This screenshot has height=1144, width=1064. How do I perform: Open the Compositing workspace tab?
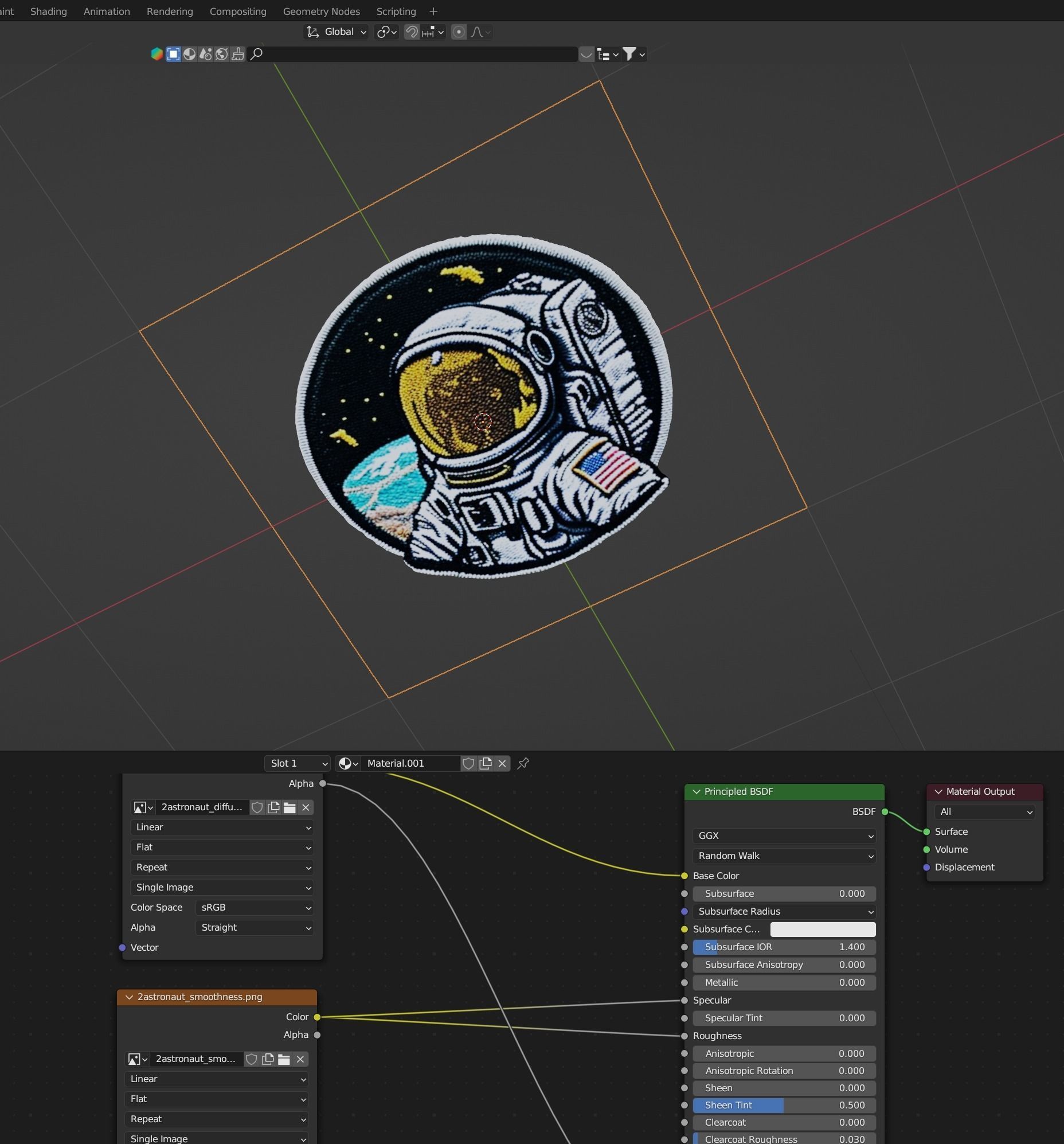pos(238,11)
